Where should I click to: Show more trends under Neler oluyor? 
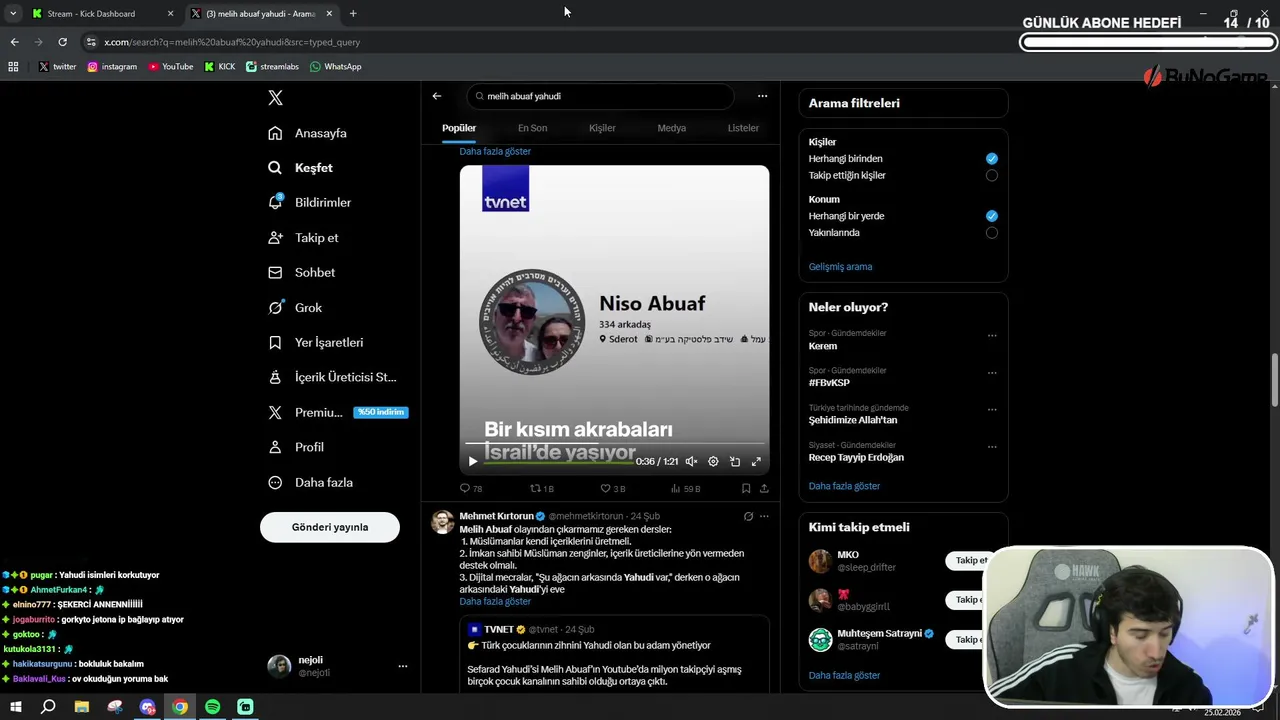[x=844, y=486]
